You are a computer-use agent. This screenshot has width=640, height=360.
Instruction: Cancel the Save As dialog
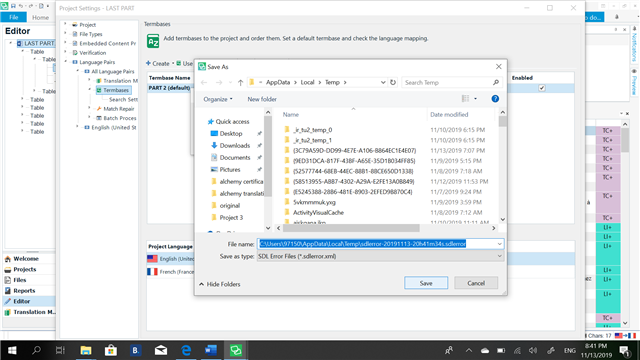[476, 283]
